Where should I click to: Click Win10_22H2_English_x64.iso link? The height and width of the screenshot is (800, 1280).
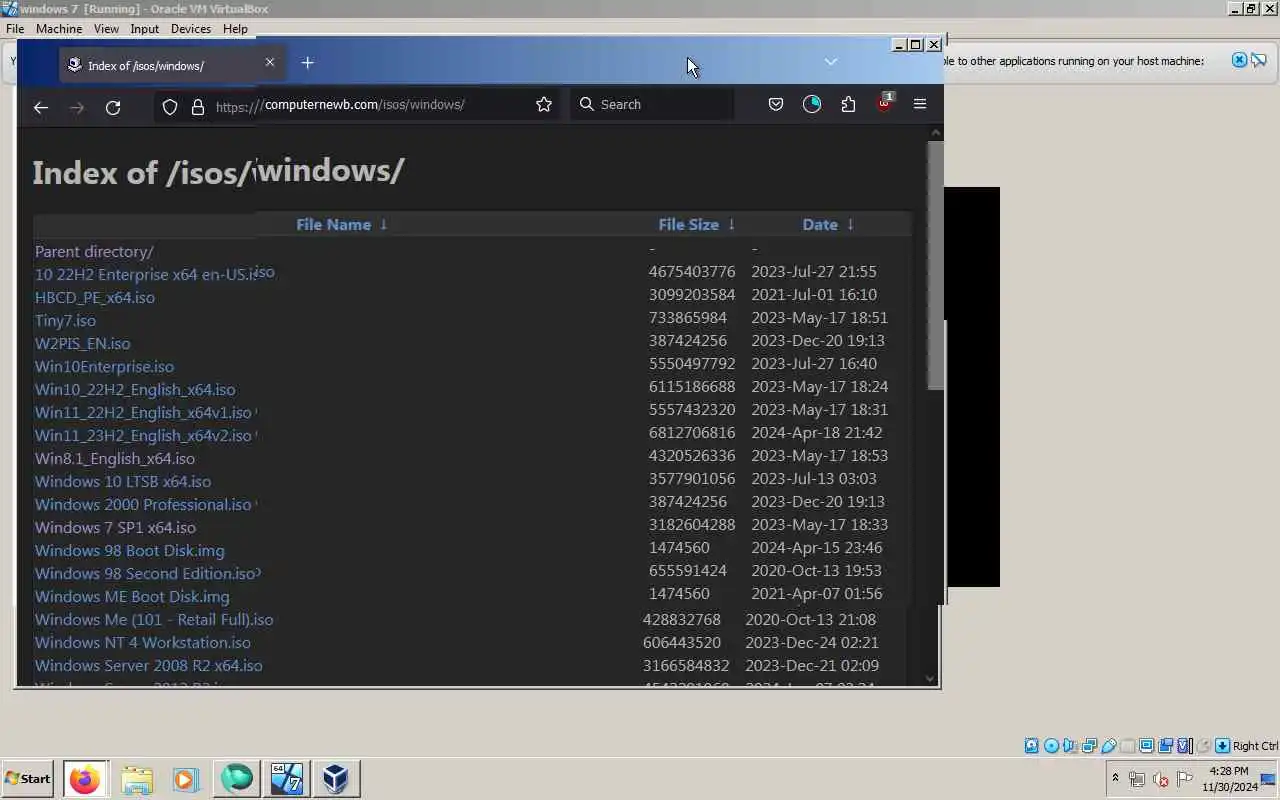tap(135, 389)
